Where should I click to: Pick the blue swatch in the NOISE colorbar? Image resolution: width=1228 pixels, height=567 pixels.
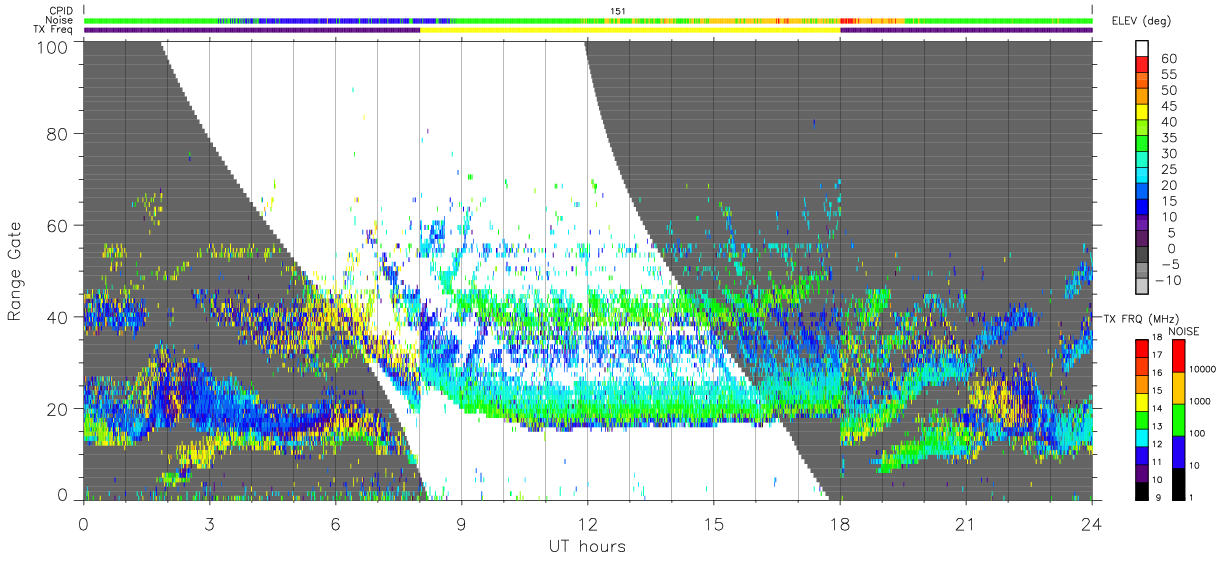point(1179,452)
